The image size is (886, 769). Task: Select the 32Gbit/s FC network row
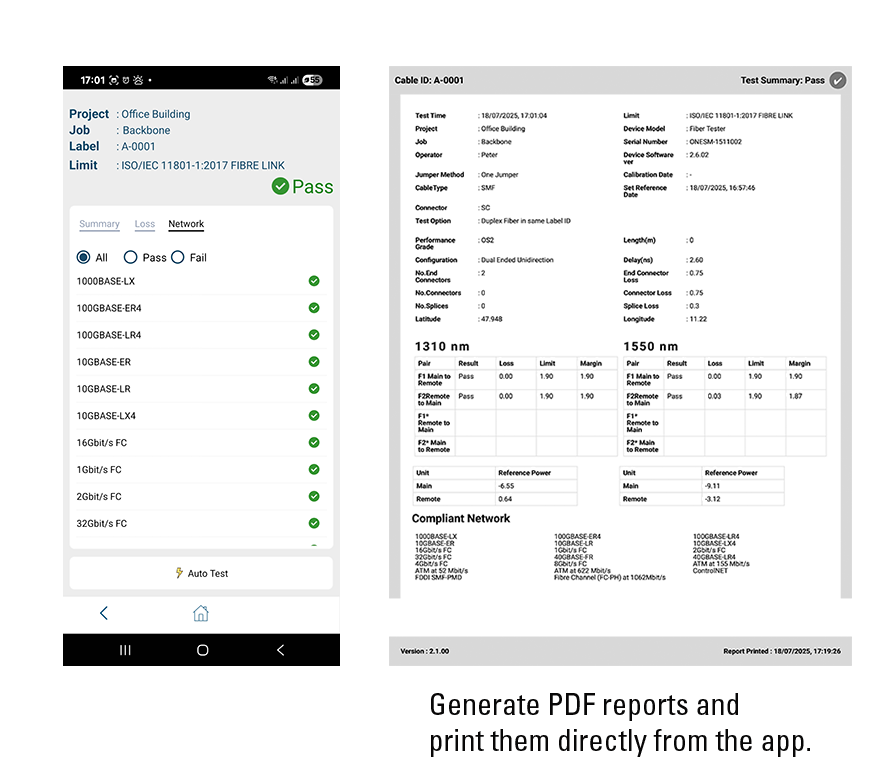pos(201,523)
